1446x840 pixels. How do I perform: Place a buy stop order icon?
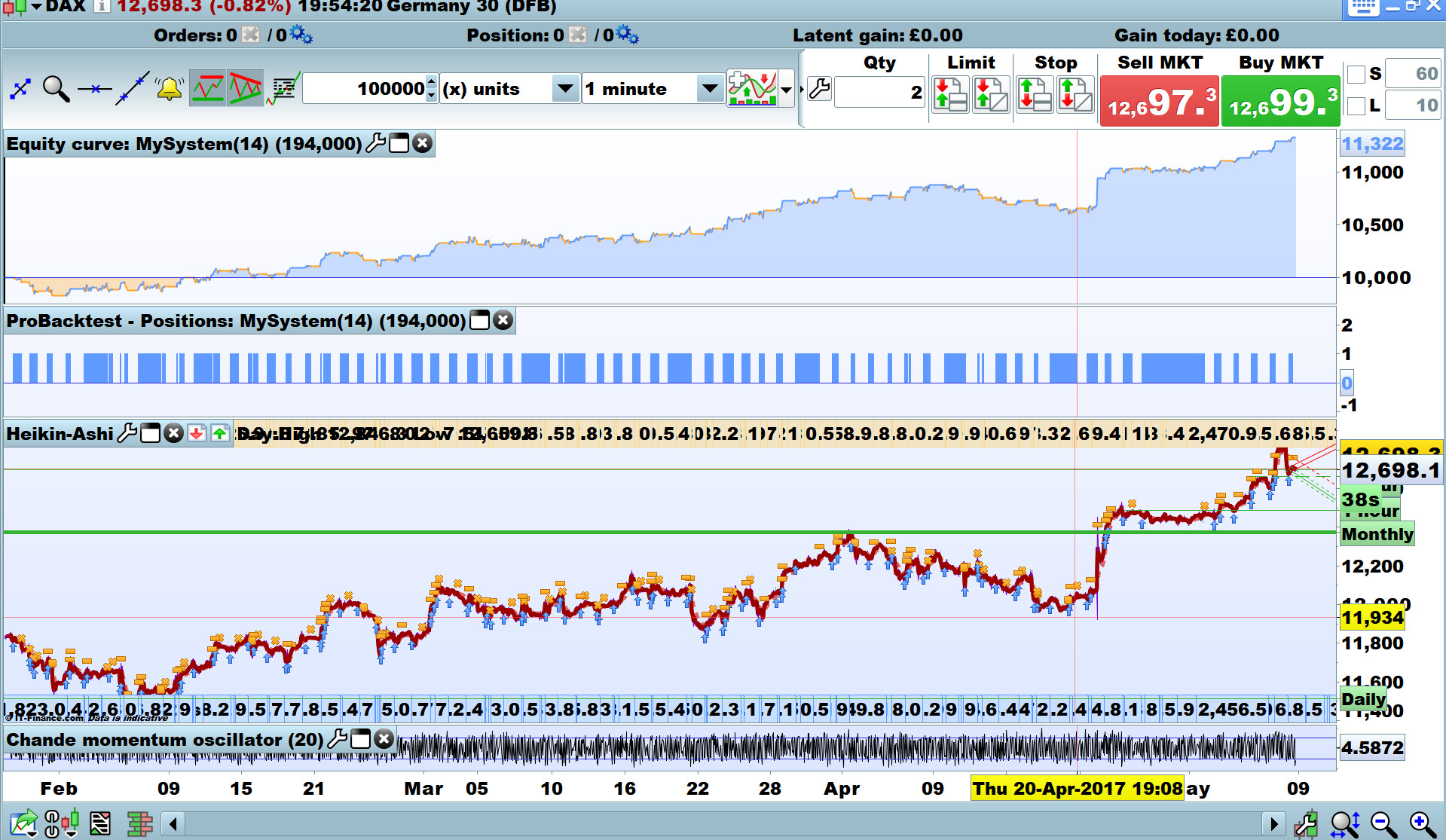tap(1034, 95)
